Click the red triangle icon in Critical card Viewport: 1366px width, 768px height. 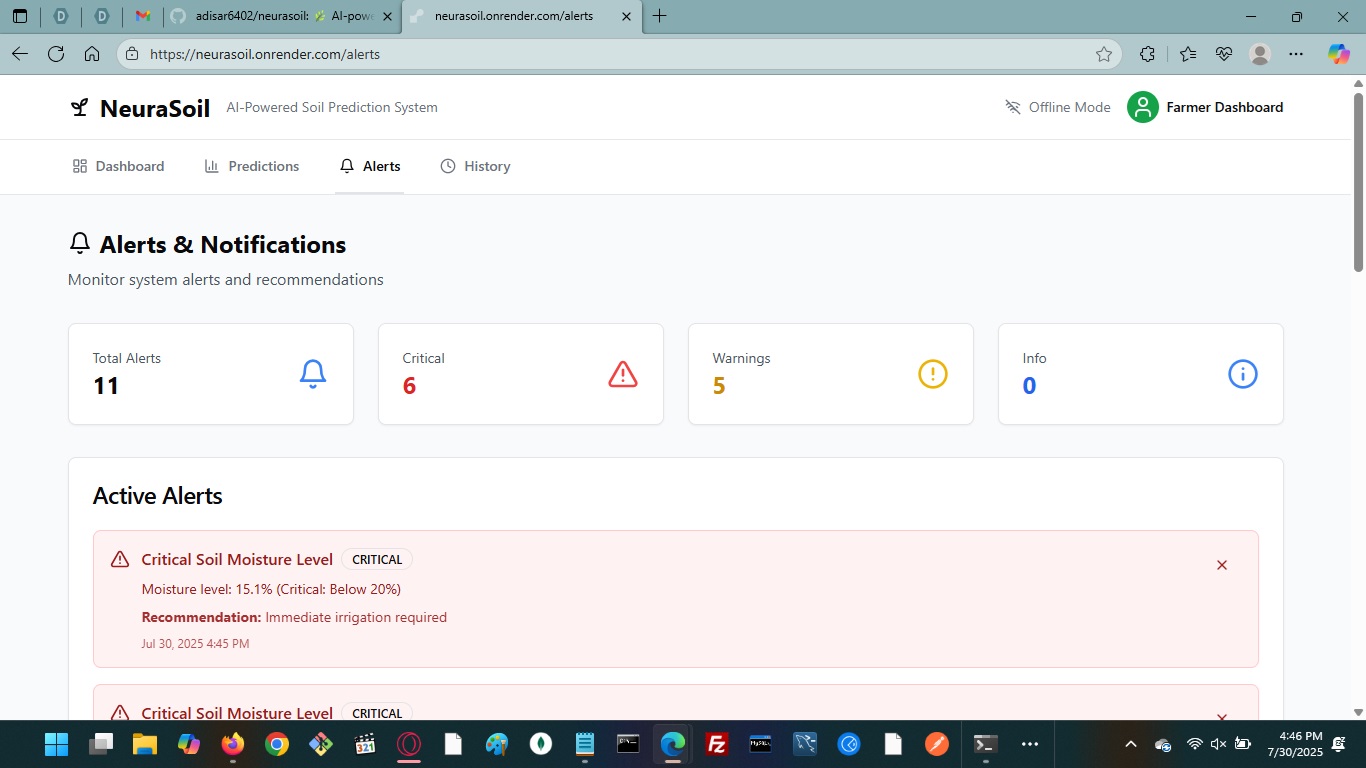(623, 374)
